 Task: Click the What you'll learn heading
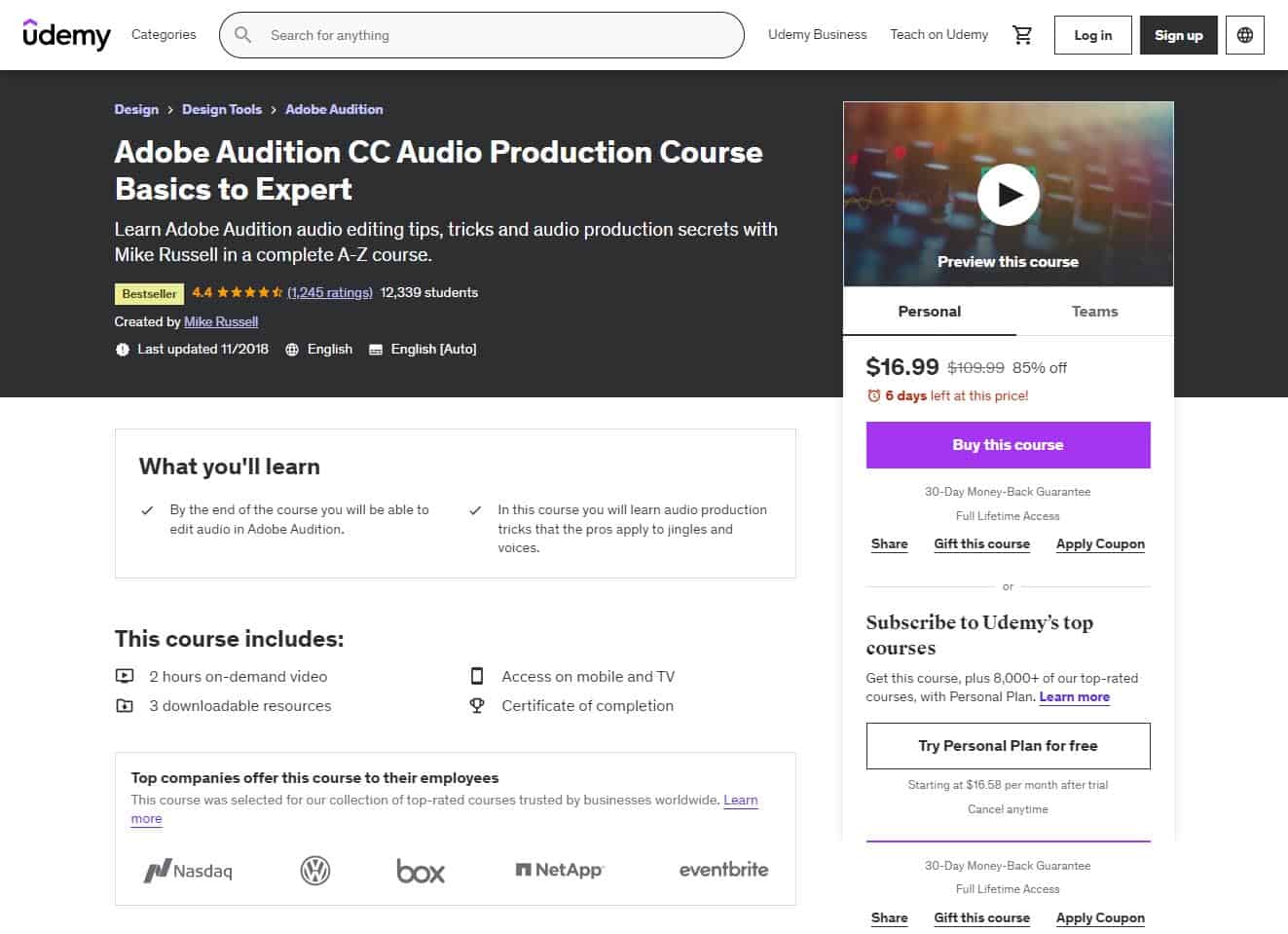[x=230, y=467]
